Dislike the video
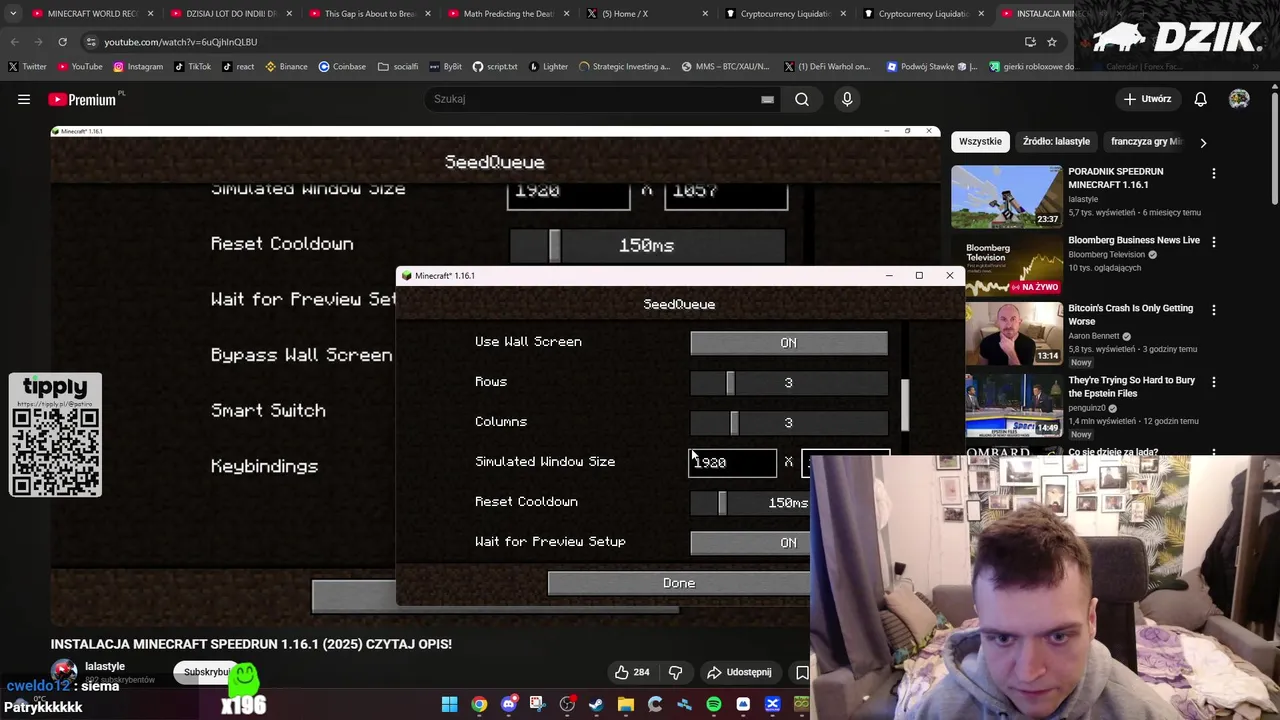 (x=675, y=672)
